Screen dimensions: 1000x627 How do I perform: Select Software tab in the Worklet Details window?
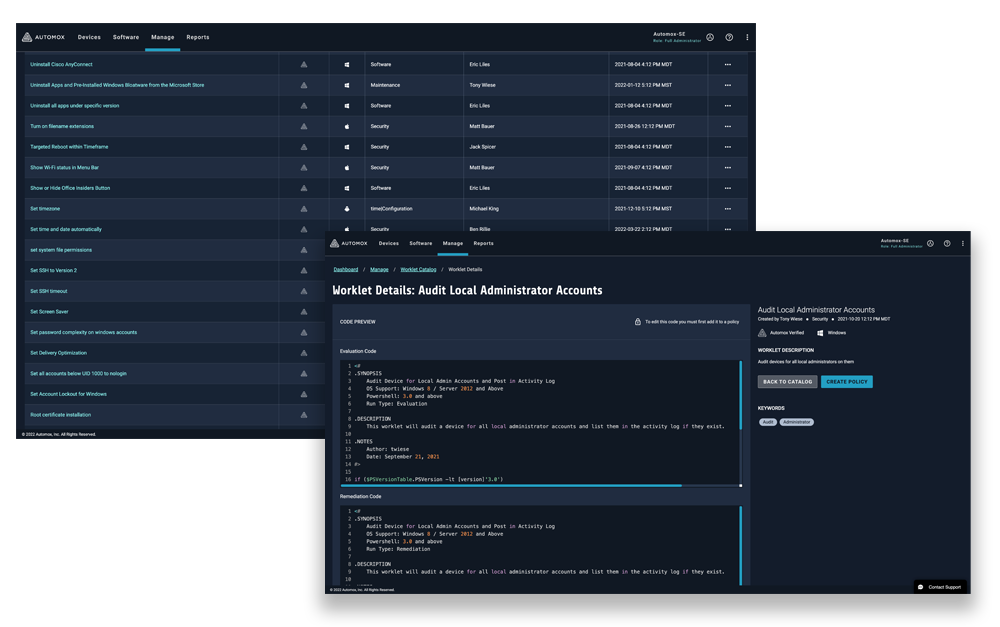point(421,243)
